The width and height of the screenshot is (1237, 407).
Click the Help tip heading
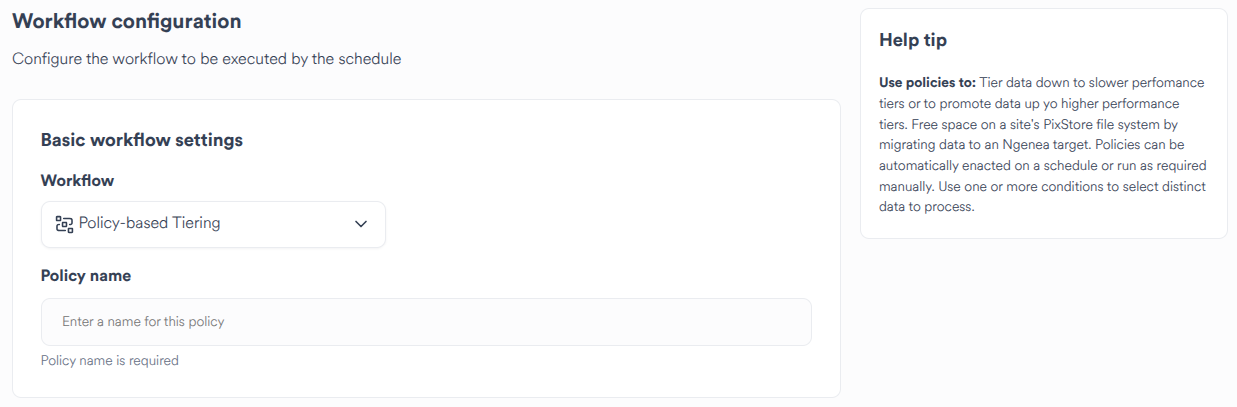pyautogui.click(x=913, y=40)
